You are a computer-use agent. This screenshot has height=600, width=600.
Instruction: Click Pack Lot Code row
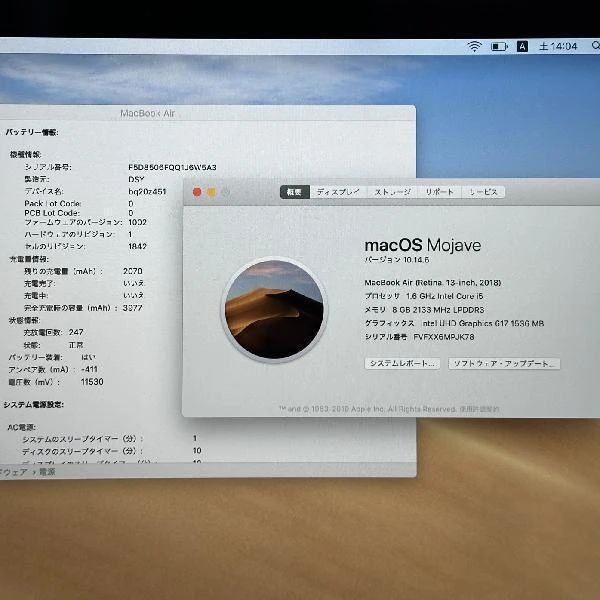[x=79, y=203]
